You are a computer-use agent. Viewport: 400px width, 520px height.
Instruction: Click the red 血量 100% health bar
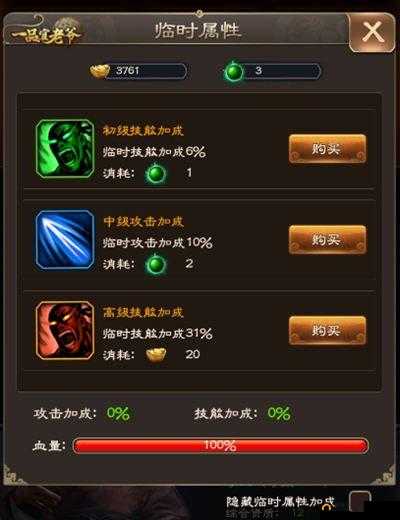tap(220, 446)
